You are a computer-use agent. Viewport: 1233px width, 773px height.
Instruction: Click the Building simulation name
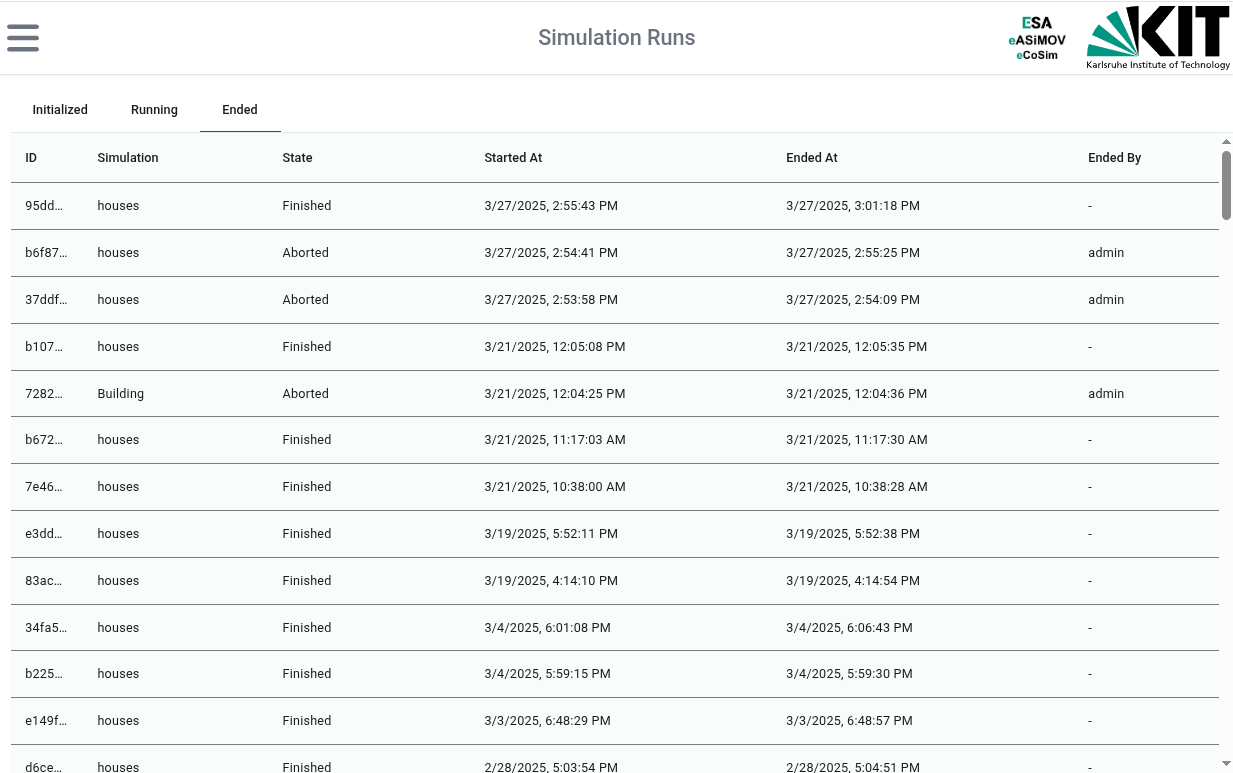(121, 394)
